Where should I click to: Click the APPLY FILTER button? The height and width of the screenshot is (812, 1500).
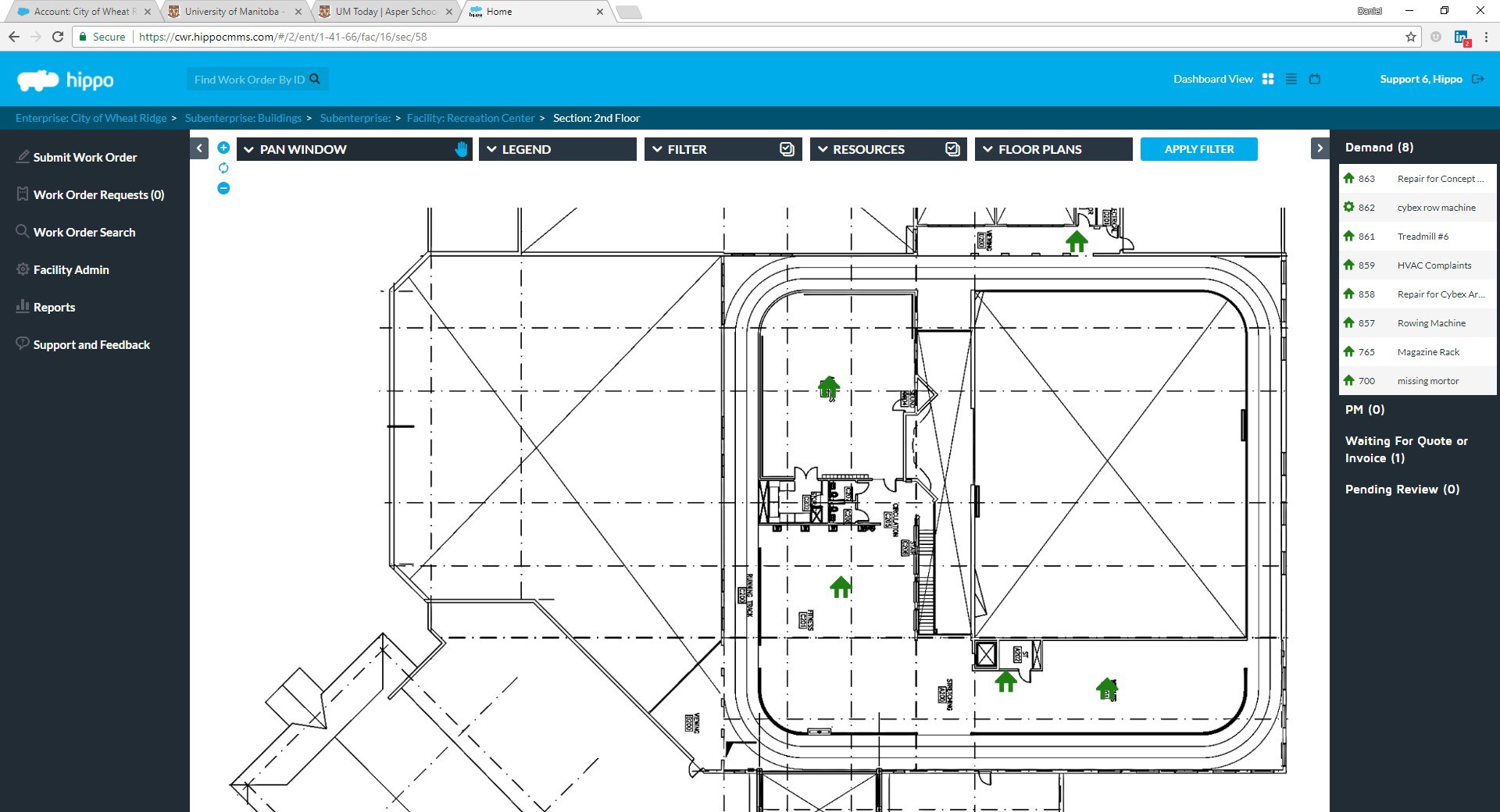pos(1198,148)
